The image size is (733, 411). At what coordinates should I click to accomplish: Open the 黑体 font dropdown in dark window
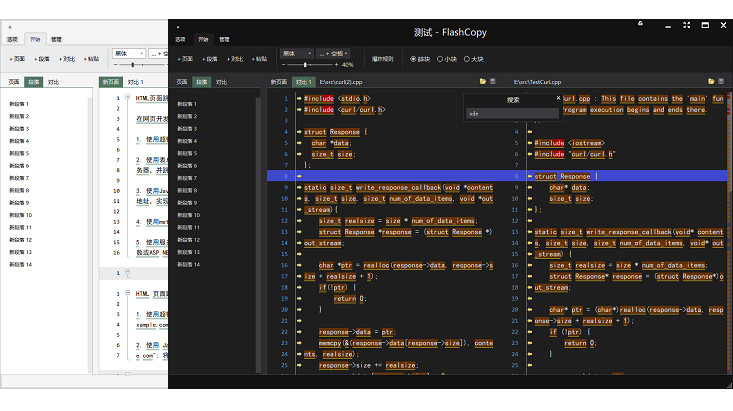[x=295, y=53]
